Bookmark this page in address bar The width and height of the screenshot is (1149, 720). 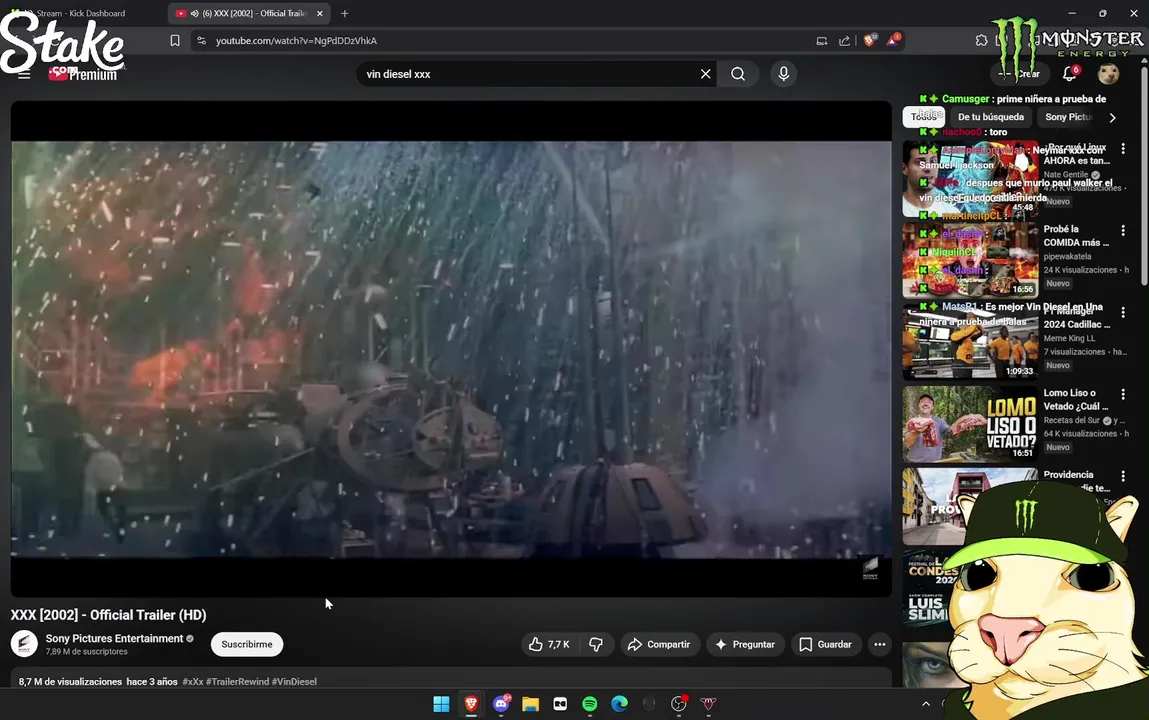[175, 41]
